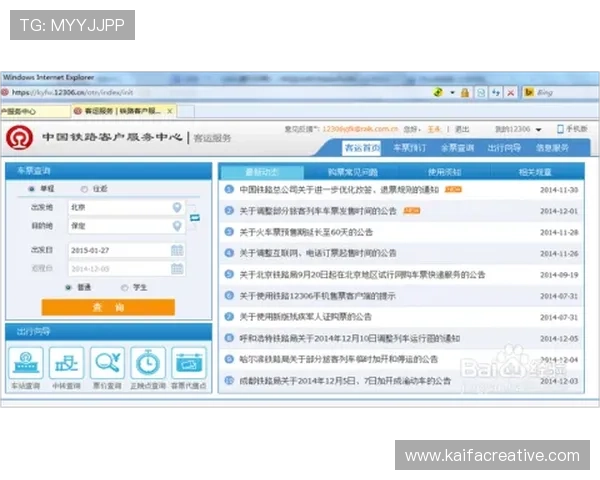Open notice about 火车票预售期延长至60天
Screen dimensions: 600x480
(306, 232)
